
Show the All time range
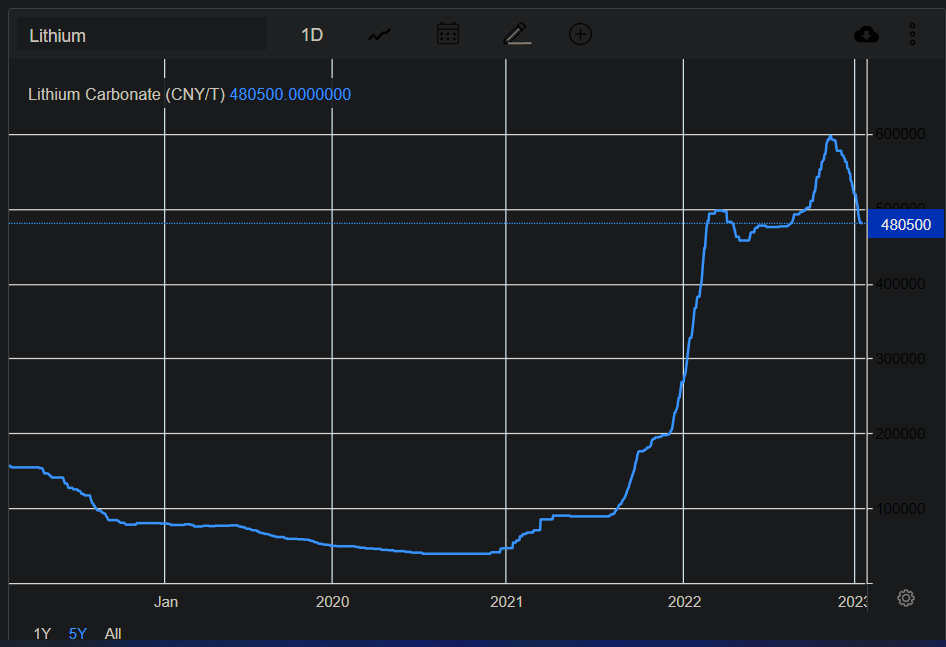click(113, 633)
